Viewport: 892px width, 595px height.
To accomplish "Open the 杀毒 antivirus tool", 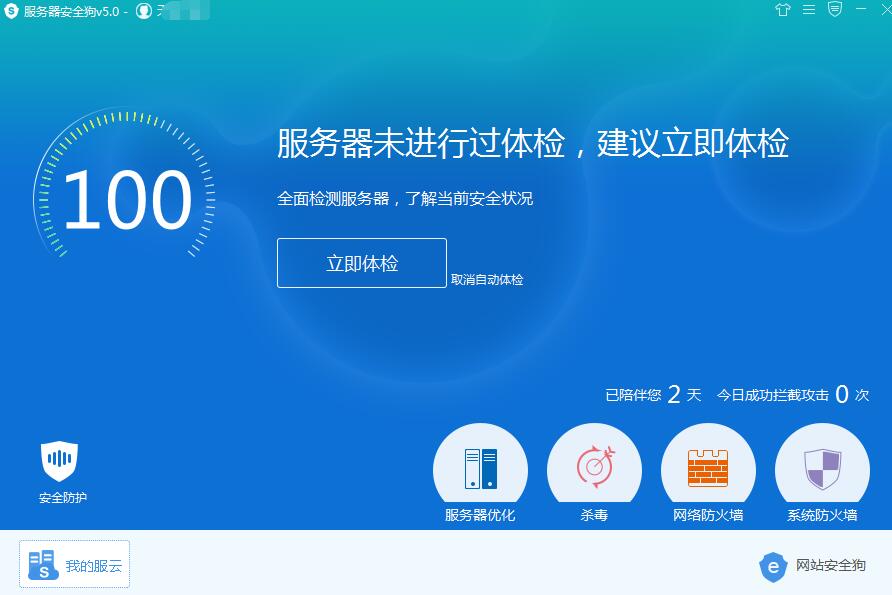I will [x=594, y=473].
